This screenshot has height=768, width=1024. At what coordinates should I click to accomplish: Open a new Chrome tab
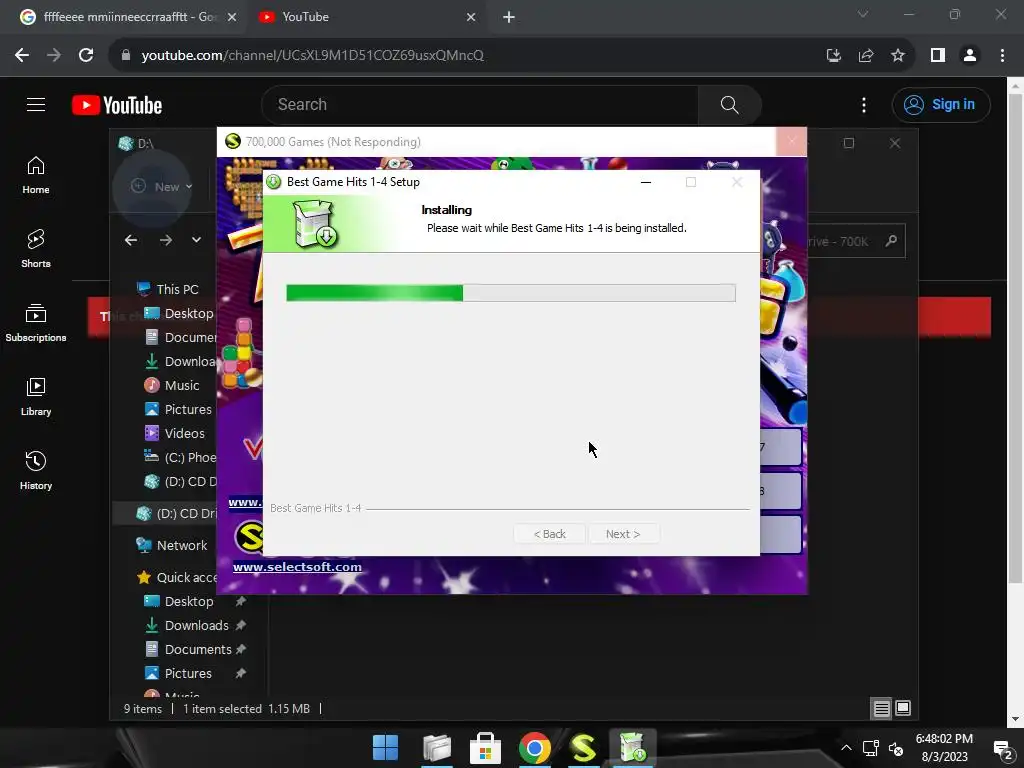pos(509,18)
